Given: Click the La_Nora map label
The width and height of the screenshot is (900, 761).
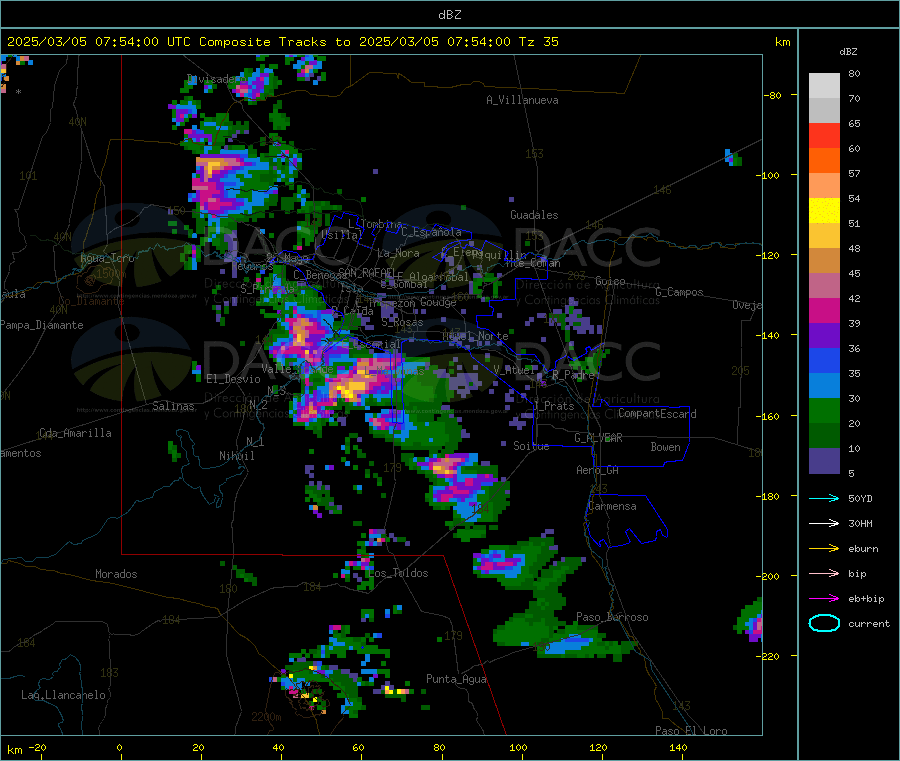Looking at the screenshot, I should coord(398,253).
